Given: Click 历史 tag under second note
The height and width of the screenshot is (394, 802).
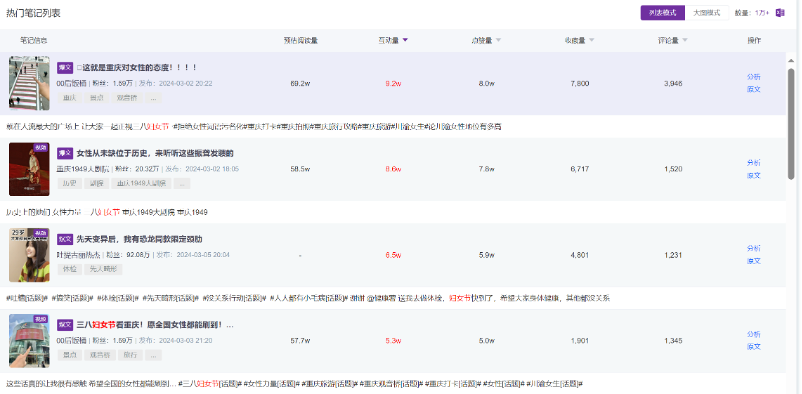Looking at the screenshot, I should (x=70, y=183).
